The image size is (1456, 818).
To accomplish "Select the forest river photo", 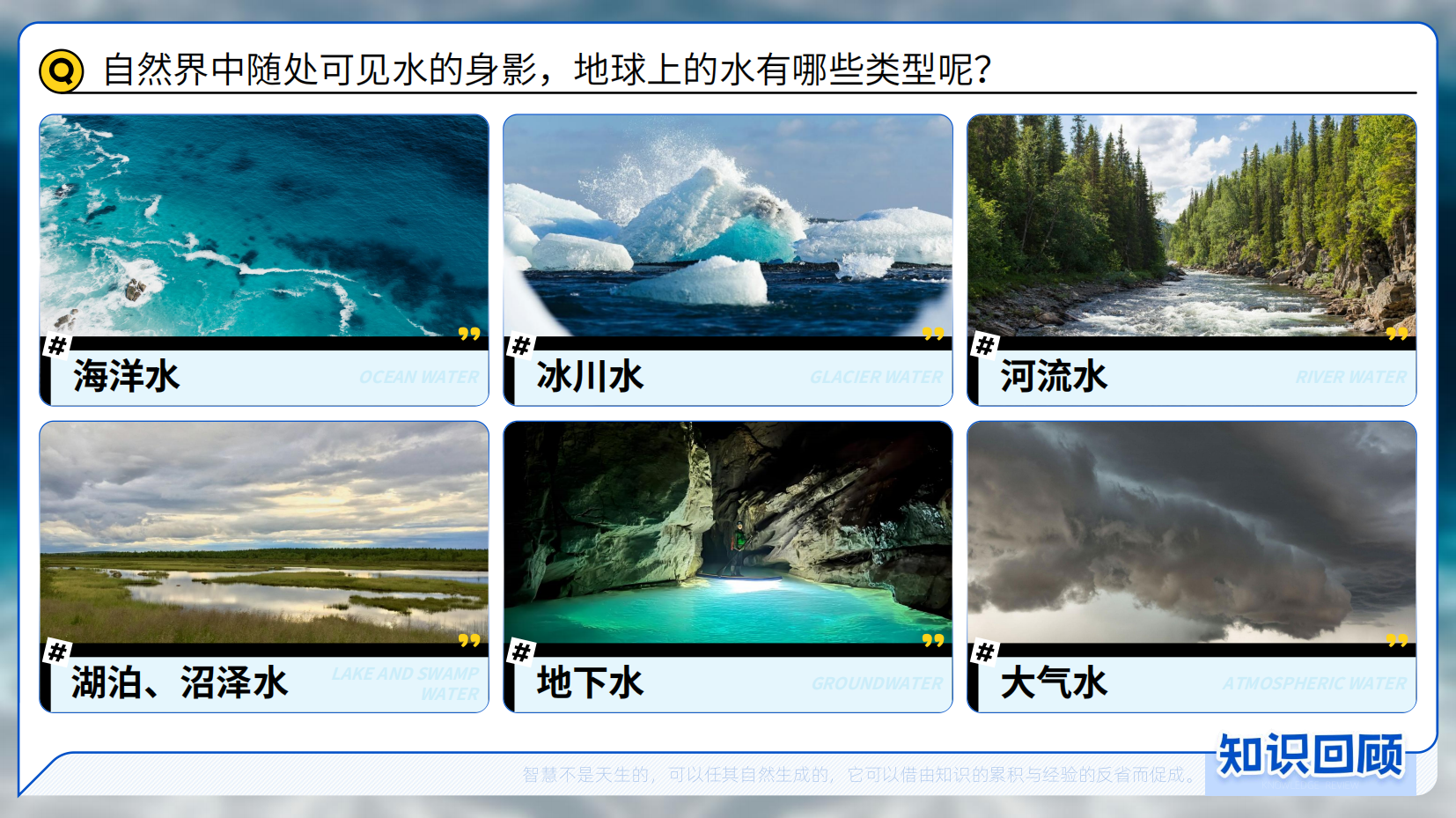I will coord(1192,225).
